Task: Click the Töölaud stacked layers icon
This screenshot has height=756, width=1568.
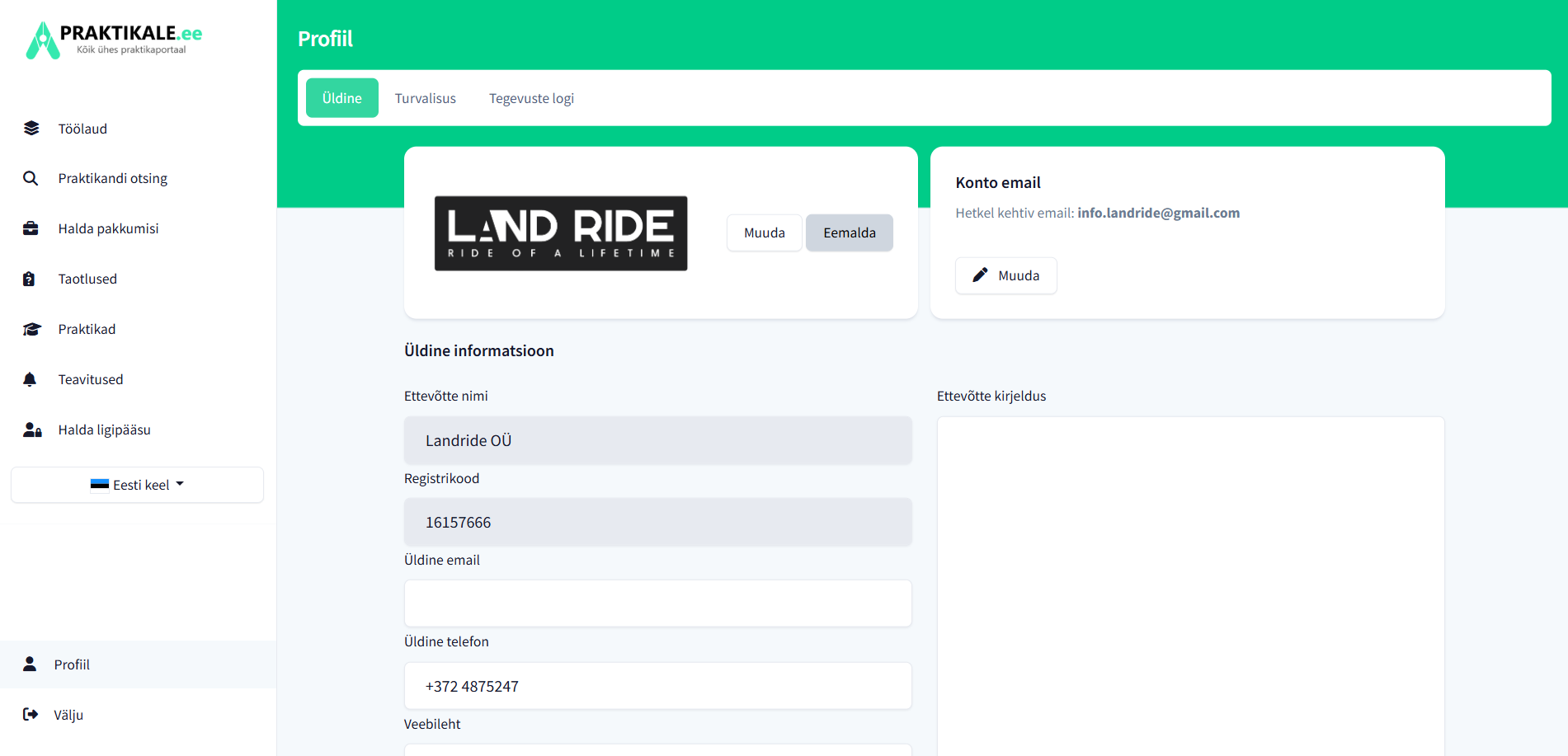Action: click(x=31, y=129)
